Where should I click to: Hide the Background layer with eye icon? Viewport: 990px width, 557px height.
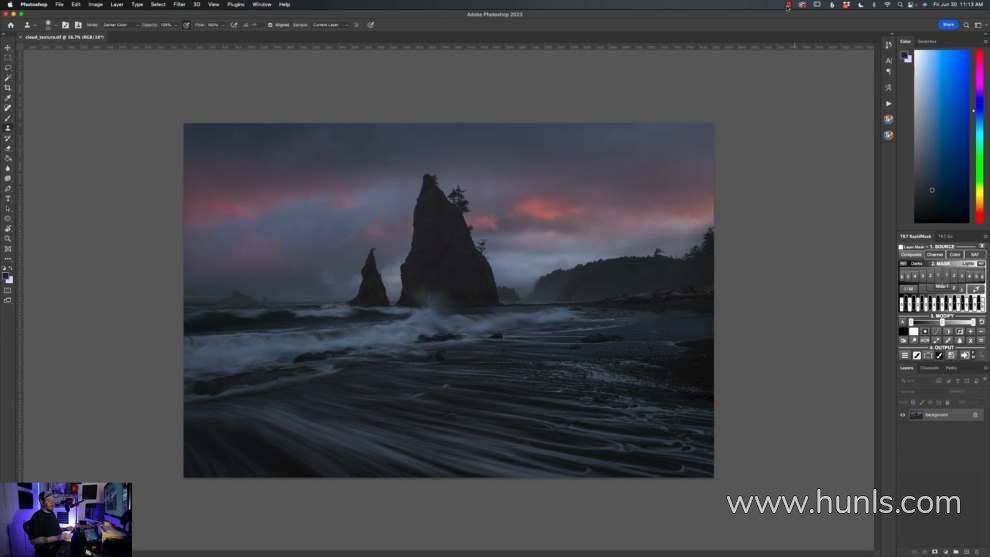(902, 415)
